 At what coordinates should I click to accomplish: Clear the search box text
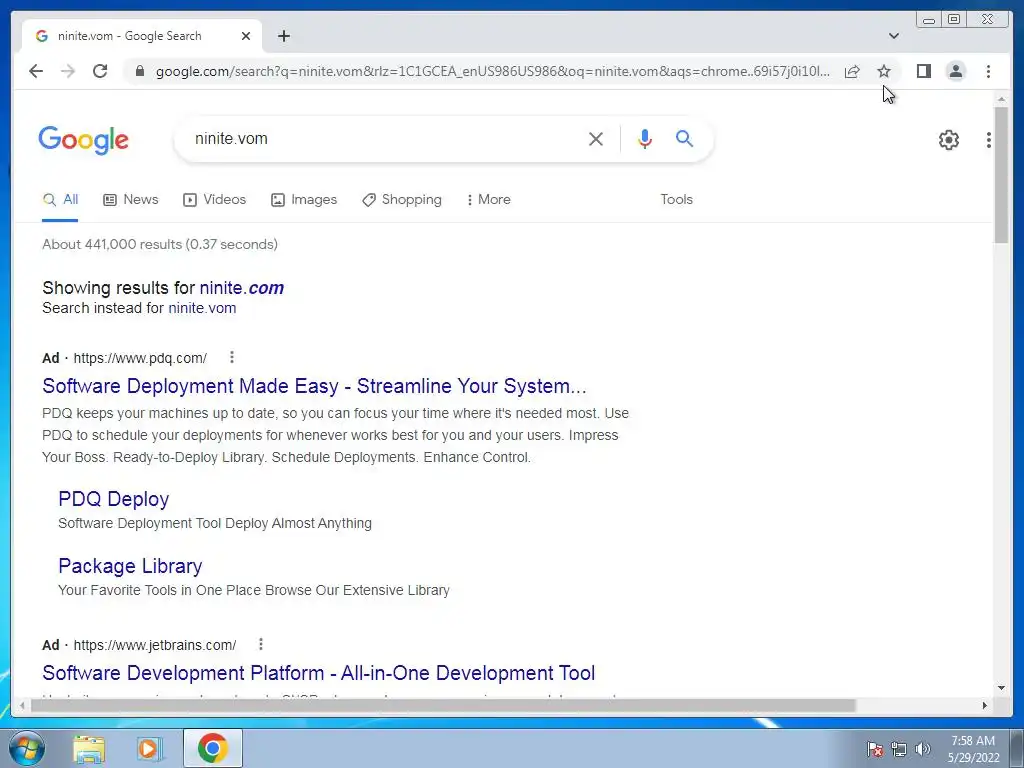(x=596, y=138)
